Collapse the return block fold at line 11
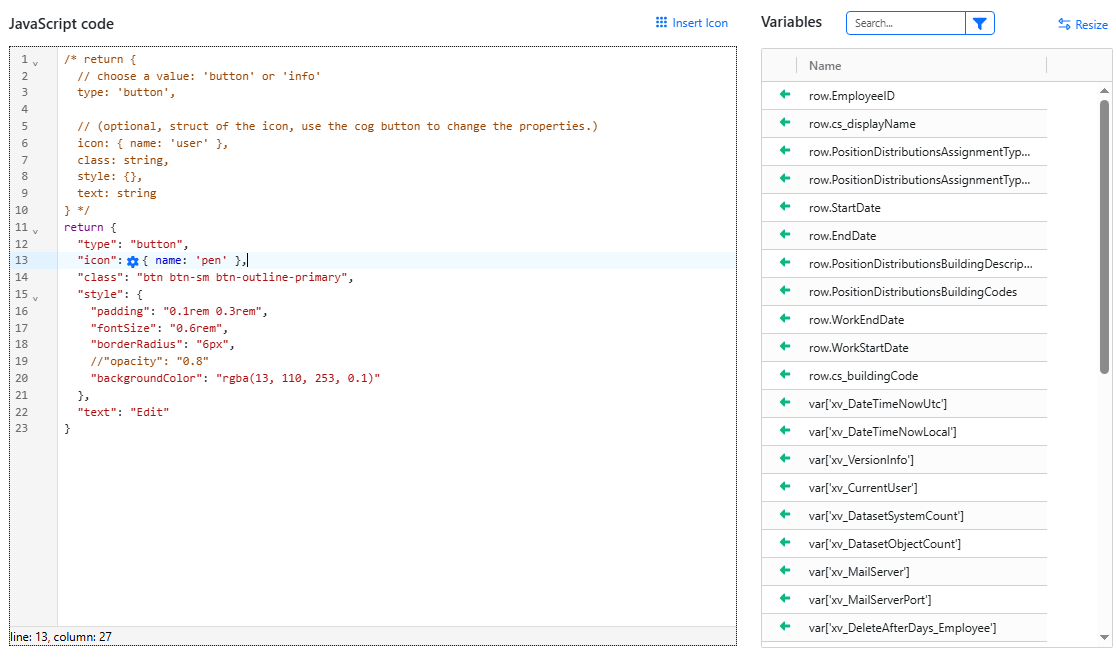The width and height of the screenshot is (1116, 668). (x=36, y=230)
